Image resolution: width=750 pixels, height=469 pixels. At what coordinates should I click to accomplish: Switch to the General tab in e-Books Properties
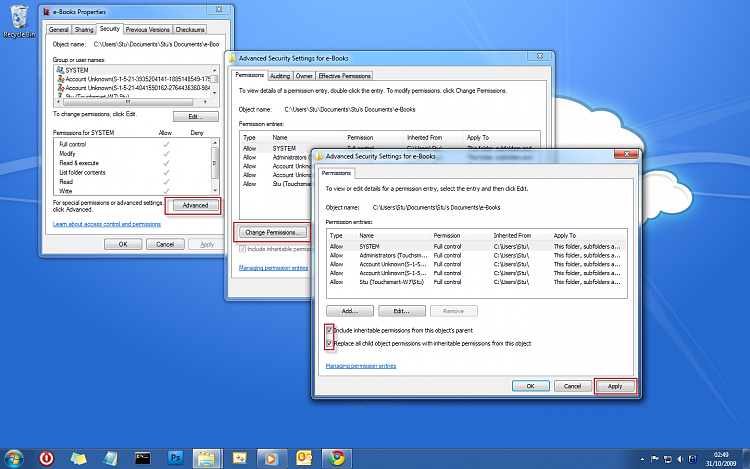click(58, 30)
